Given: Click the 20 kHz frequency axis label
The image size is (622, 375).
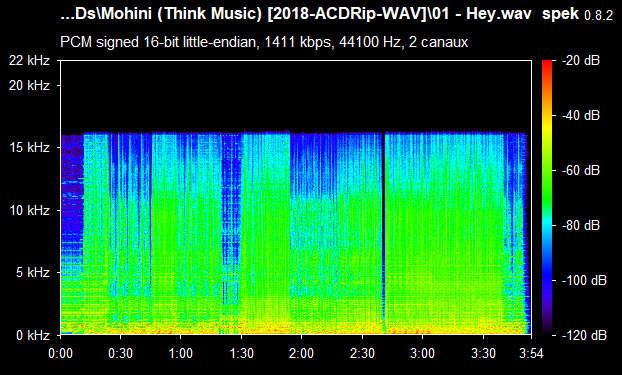Looking at the screenshot, I should coord(29,85).
